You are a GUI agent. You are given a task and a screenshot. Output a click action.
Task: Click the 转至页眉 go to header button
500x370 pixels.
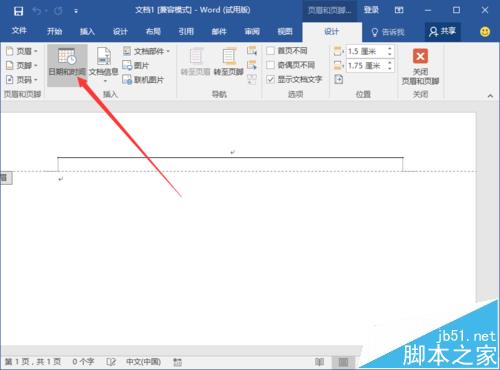(195, 62)
